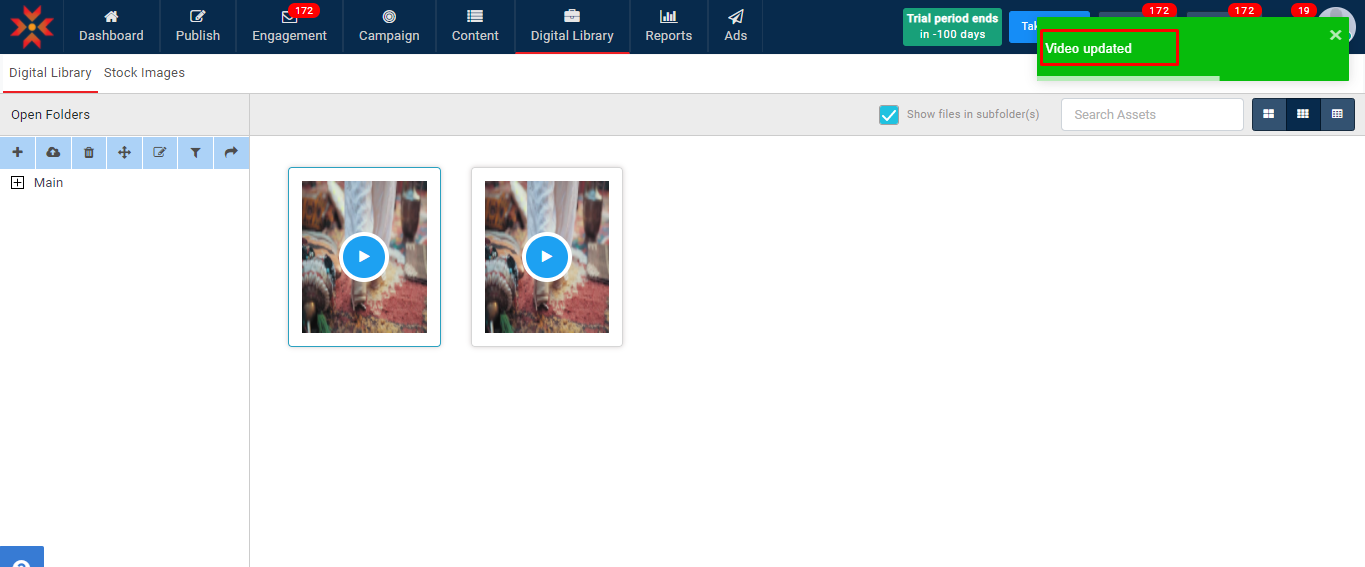The image size is (1365, 567).
Task: Click the trash delete icon in folder toolbar
Action: pos(89,153)
